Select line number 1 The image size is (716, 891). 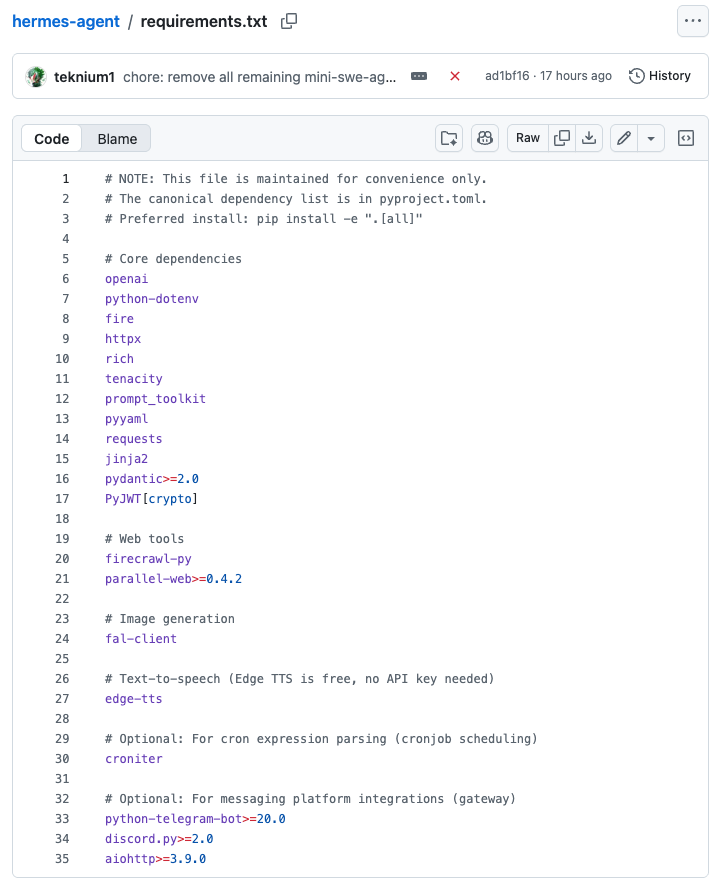tap(66, 179)
